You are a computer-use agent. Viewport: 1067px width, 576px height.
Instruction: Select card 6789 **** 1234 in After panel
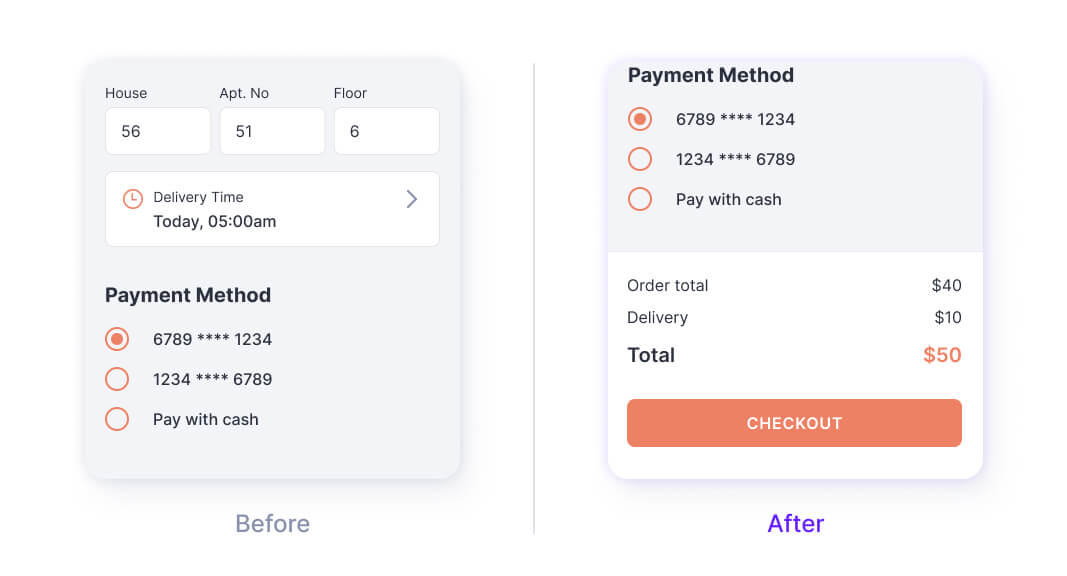(x=640, y=119)
